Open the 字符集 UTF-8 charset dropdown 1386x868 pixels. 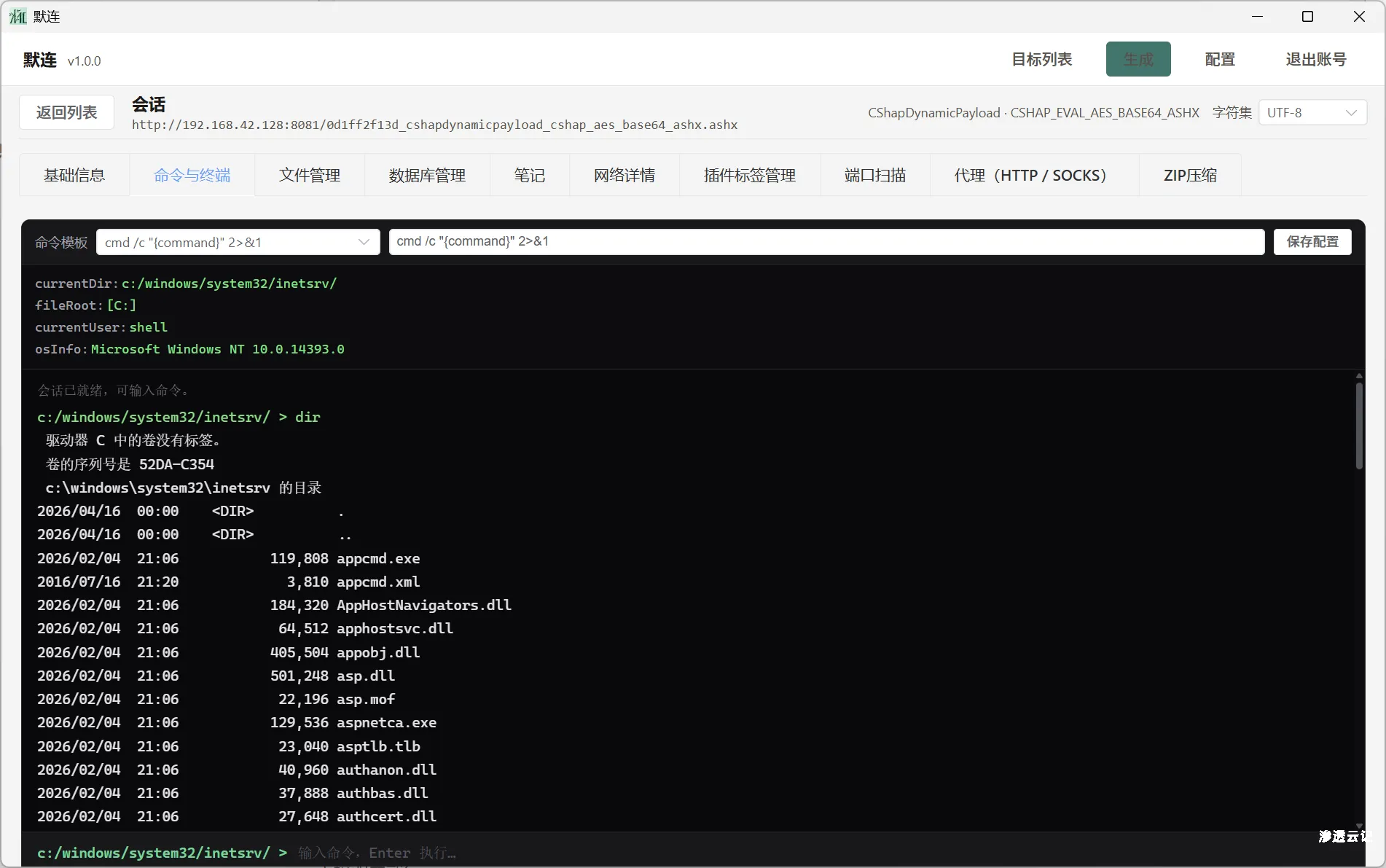[1311, 112]
